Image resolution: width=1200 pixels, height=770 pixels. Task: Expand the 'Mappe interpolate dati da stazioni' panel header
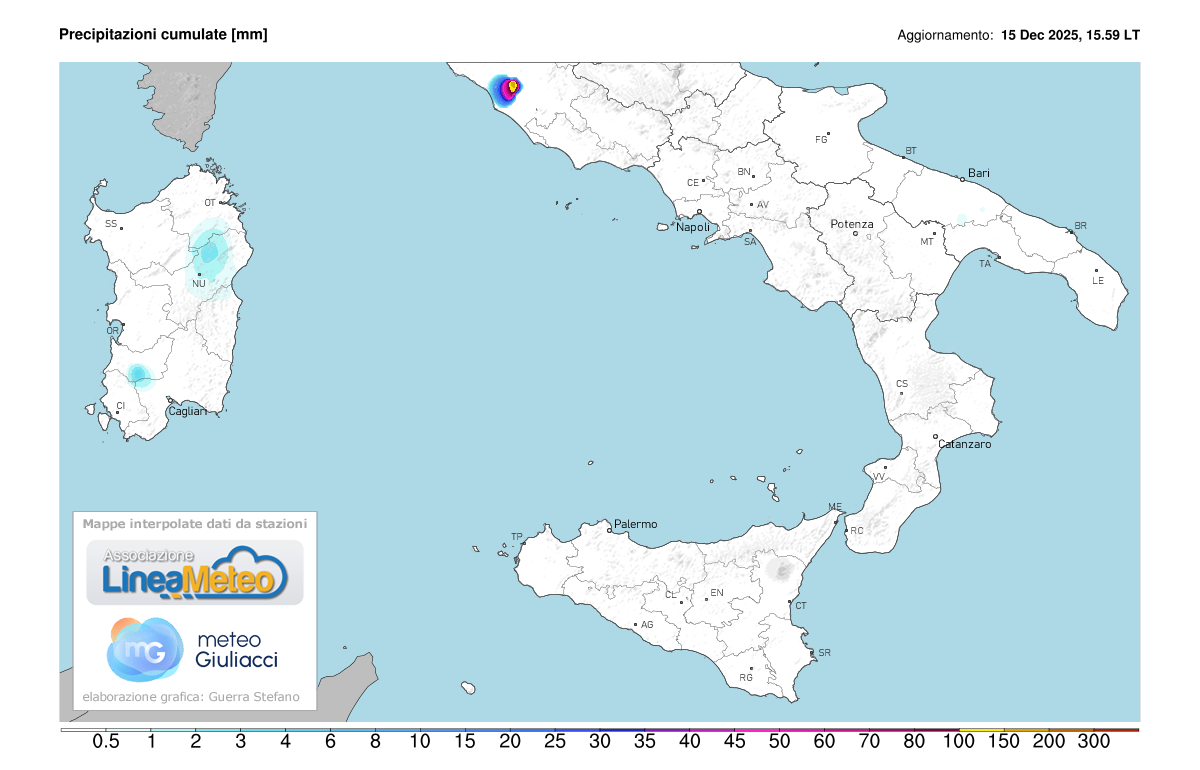click(x=196, y=522)
